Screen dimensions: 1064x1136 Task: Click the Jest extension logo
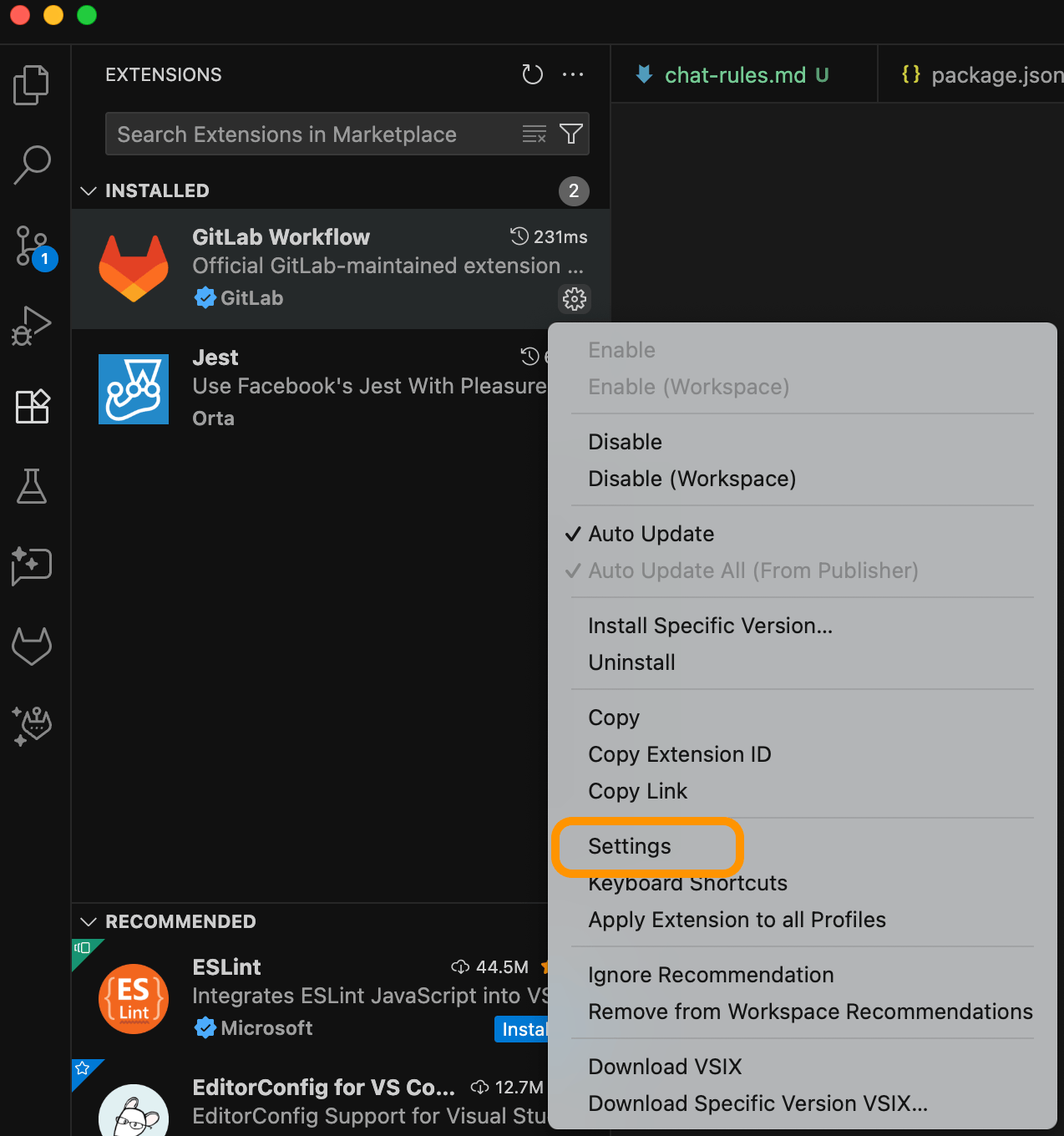(x=134, y=389)
